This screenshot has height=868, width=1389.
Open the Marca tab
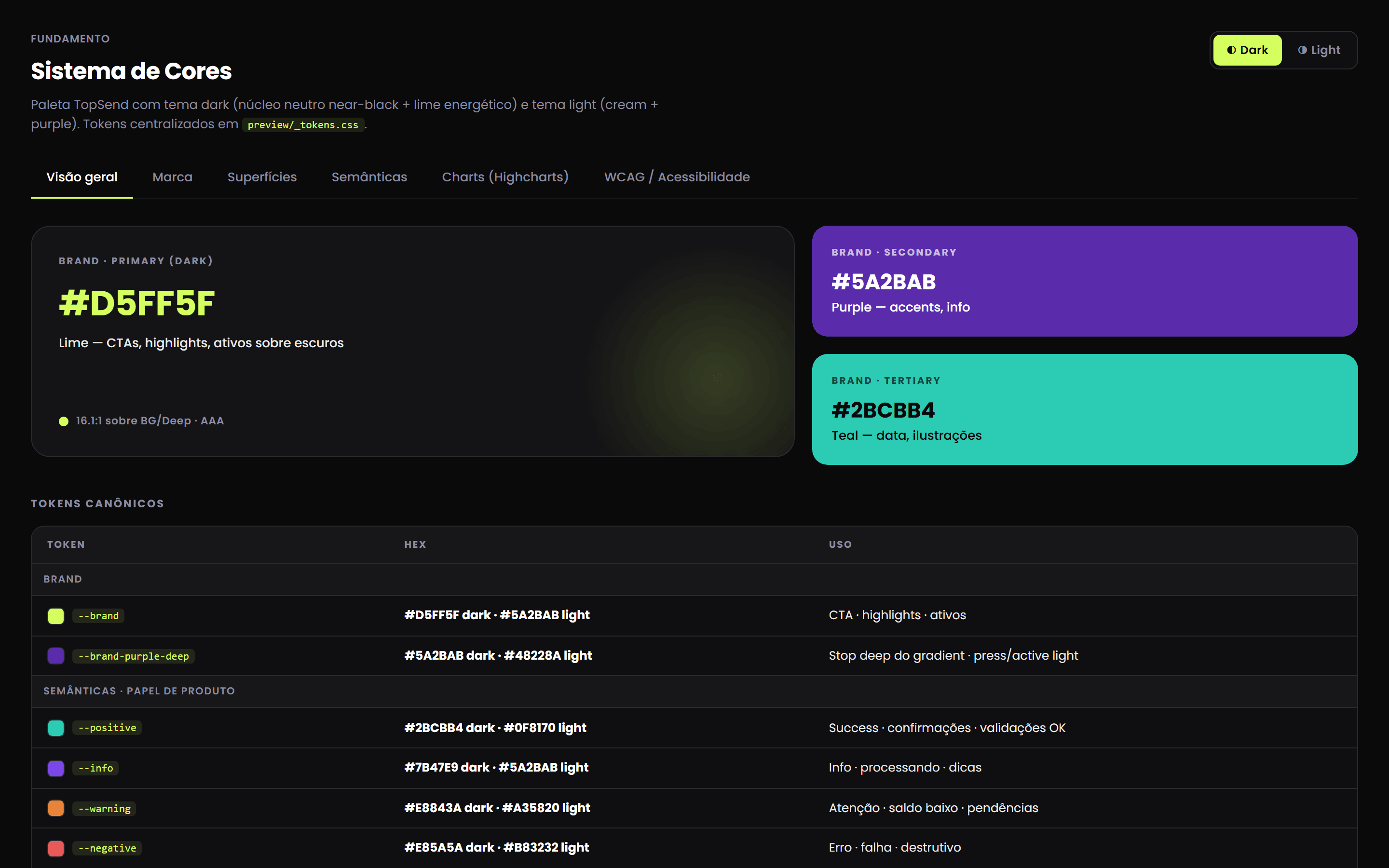172,177
